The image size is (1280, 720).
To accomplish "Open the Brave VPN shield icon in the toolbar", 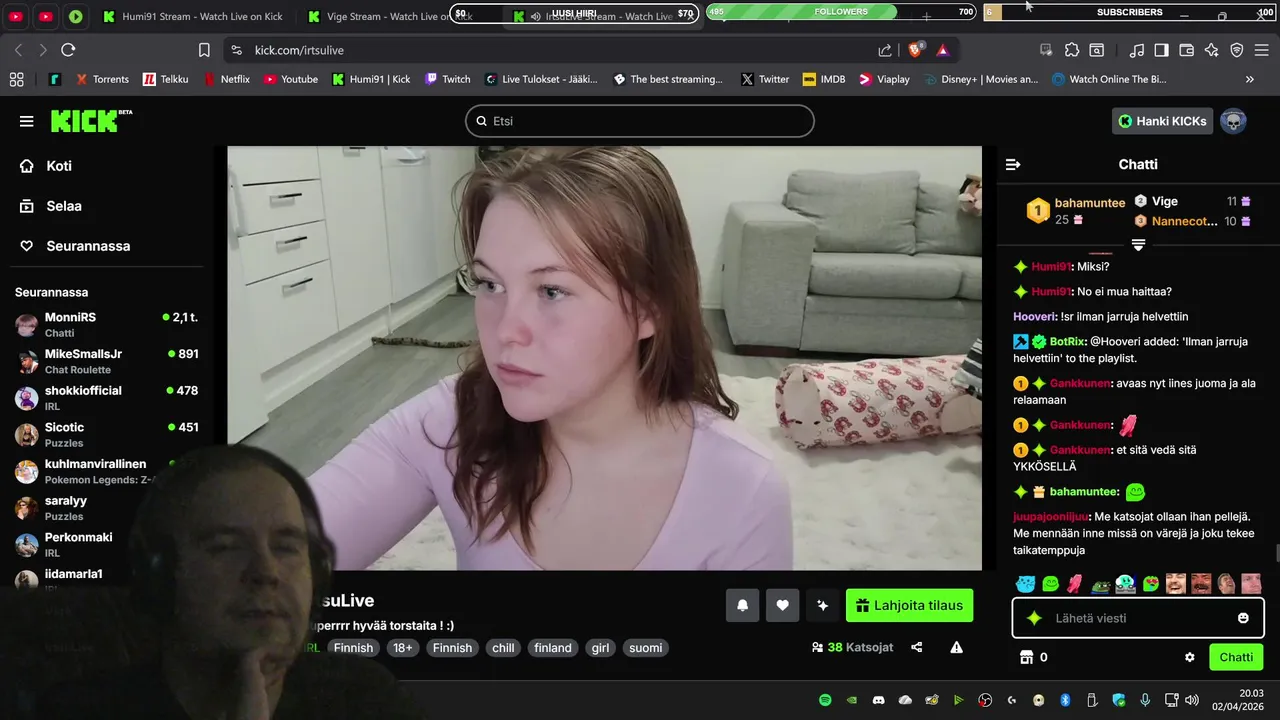I will click(x=1237, y=50).
